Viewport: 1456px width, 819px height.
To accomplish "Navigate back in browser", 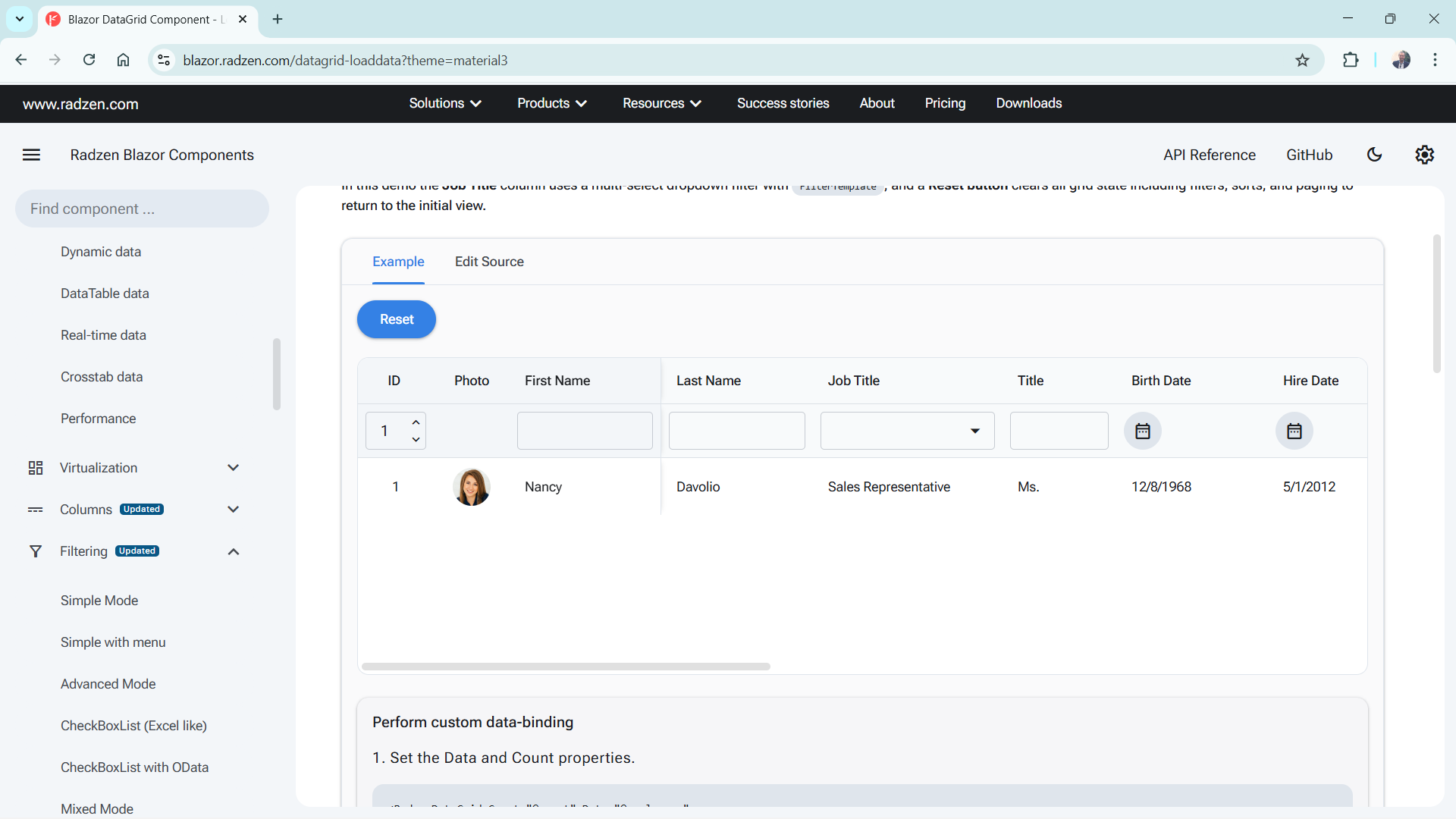I will tap(21, 61).
